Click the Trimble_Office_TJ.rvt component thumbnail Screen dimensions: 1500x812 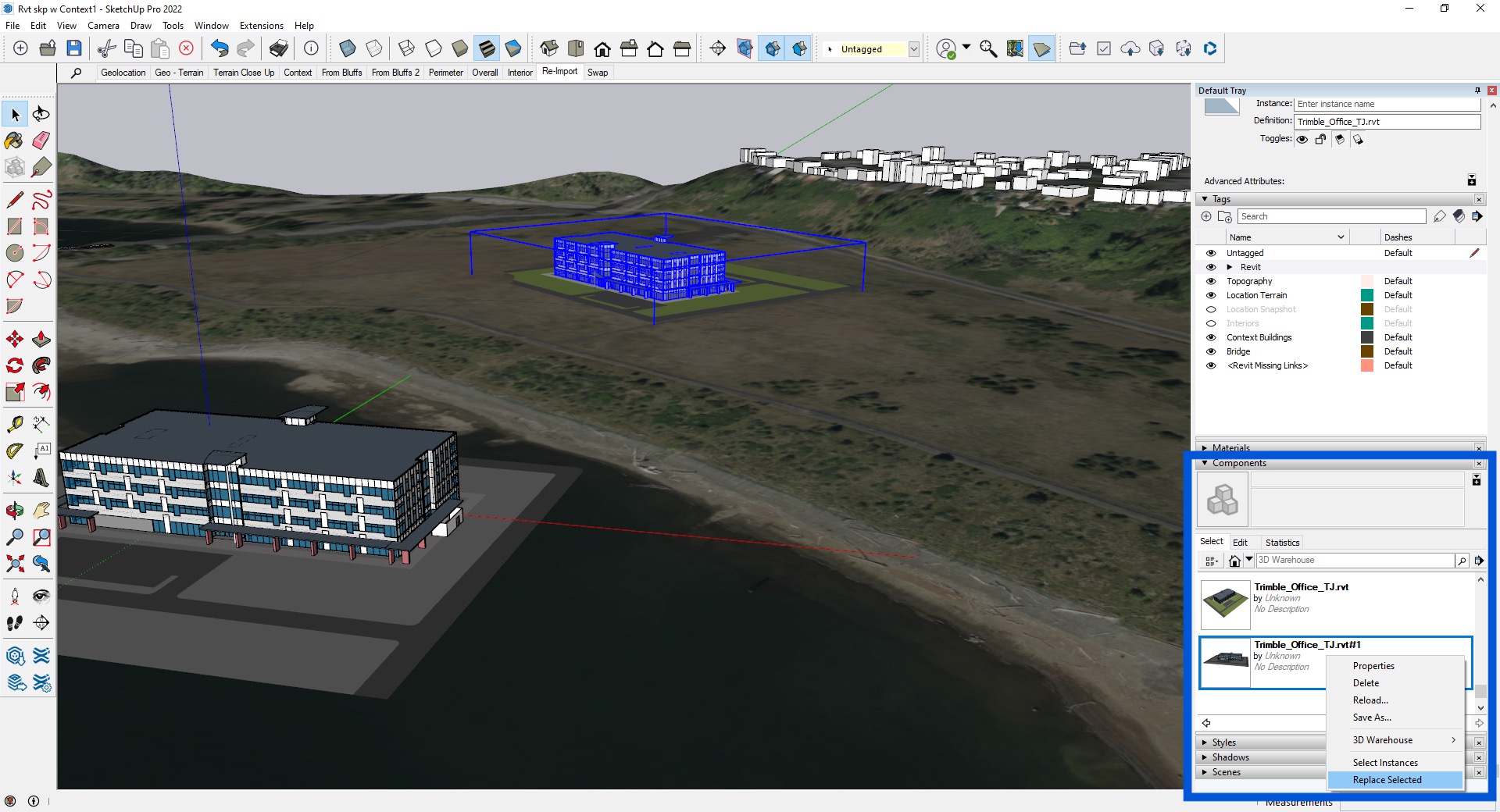(1224, 604)
